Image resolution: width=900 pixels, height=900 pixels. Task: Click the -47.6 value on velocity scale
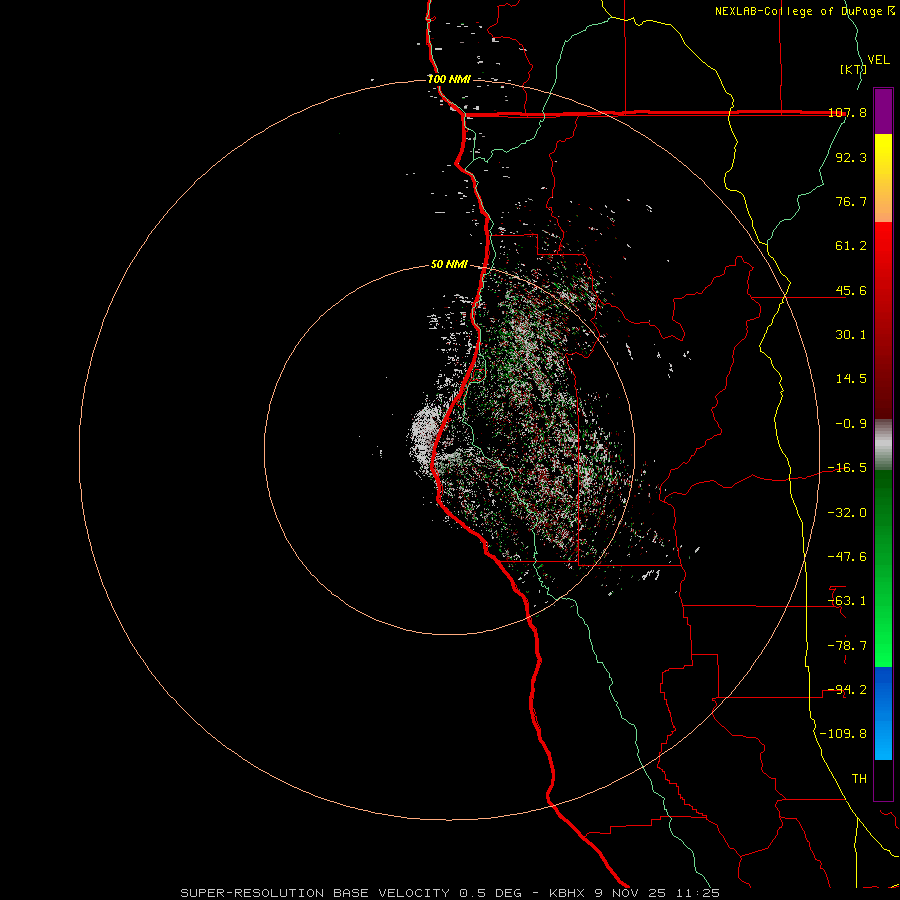(847, 557)
